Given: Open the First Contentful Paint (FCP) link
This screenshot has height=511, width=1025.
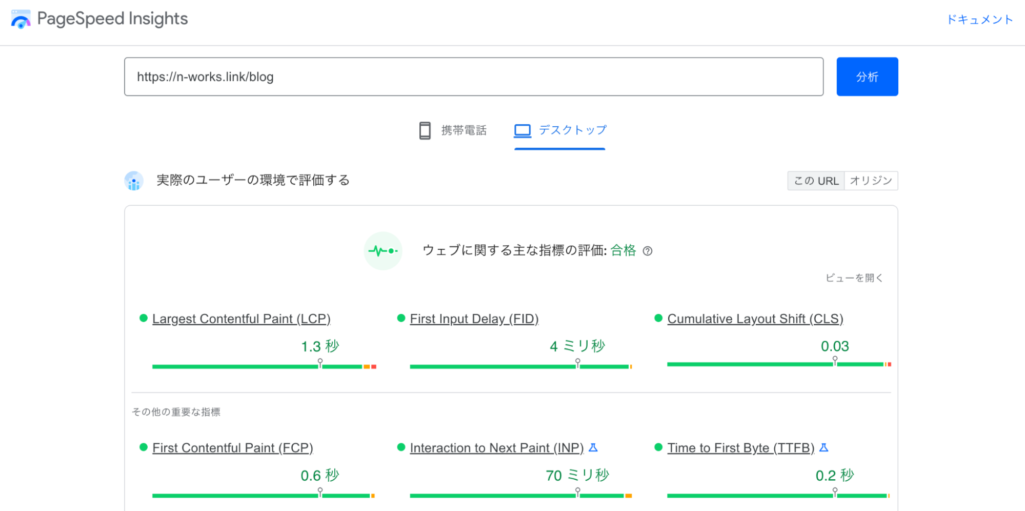Looking at the screenshot, I should pyautogui.click(x=233, y=448).
